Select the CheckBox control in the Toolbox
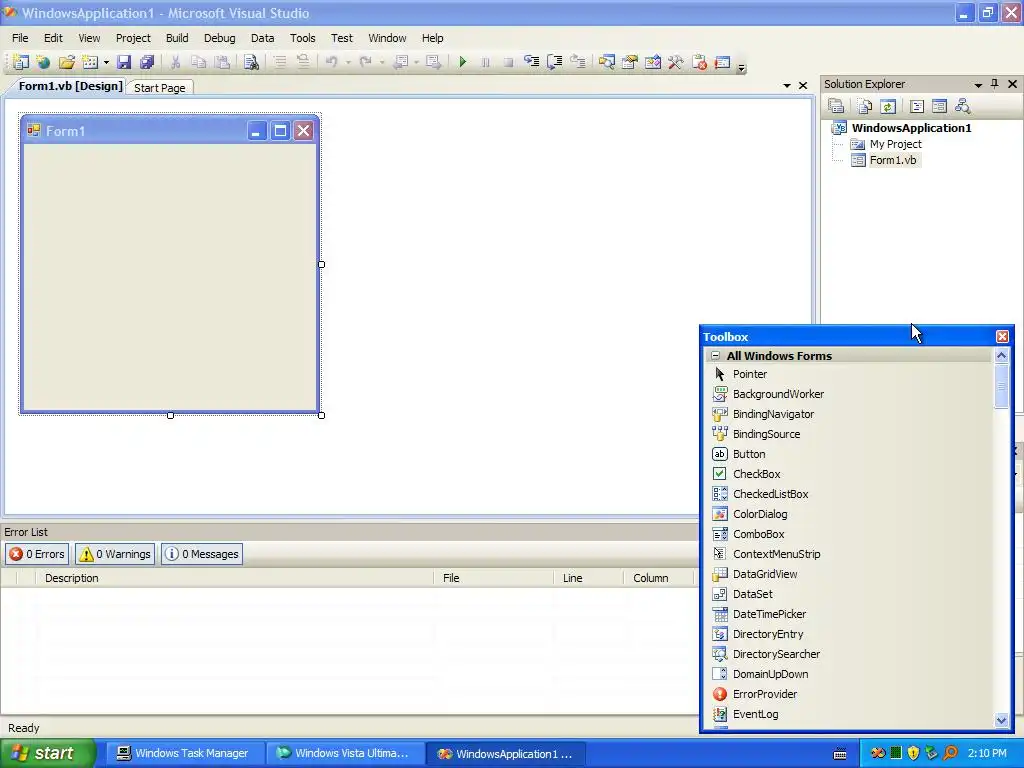 coord(850,474)
